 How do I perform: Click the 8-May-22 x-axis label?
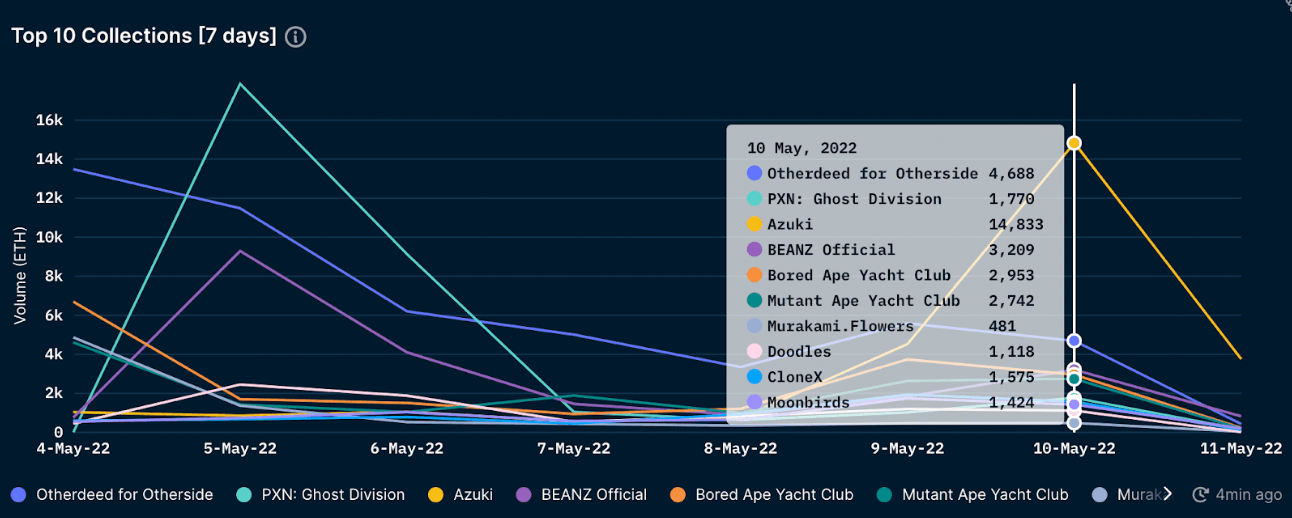(x=738, y=450)
